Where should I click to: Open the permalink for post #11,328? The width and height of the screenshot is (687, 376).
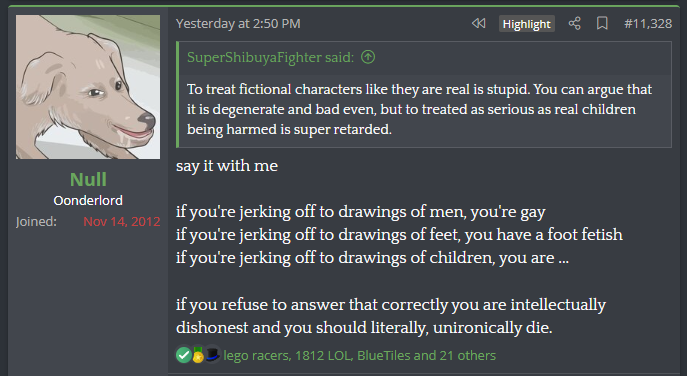(648, 23)
